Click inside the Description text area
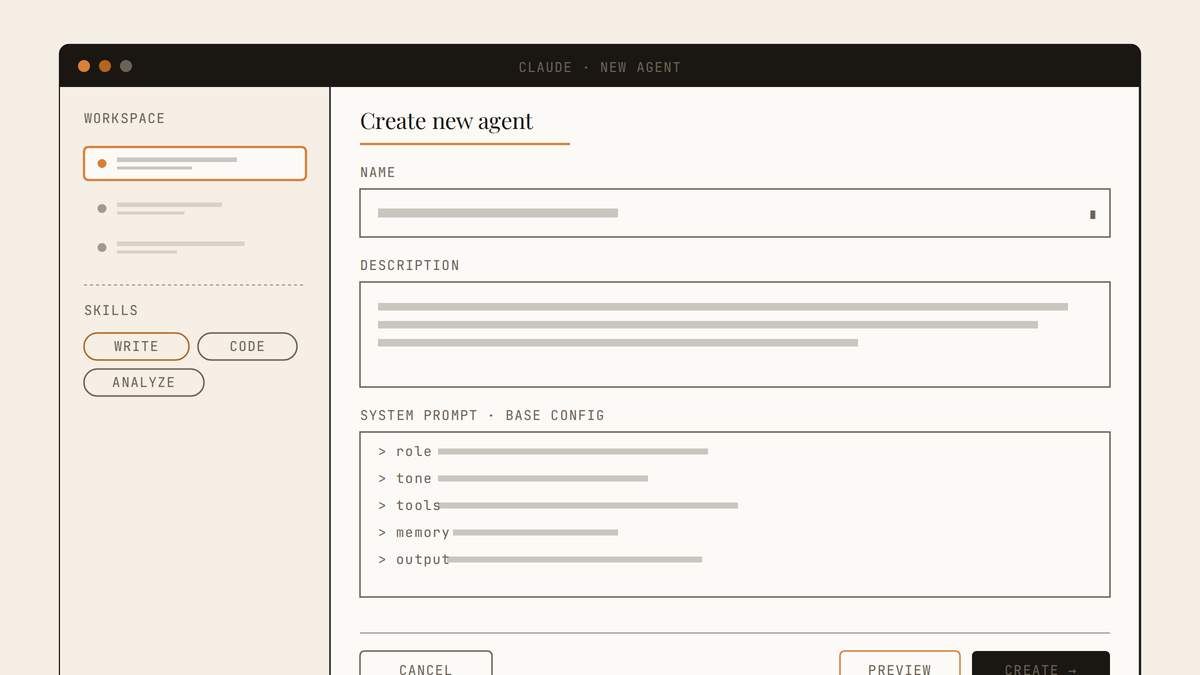This screenshot has height=675, width=1200. 735,334
